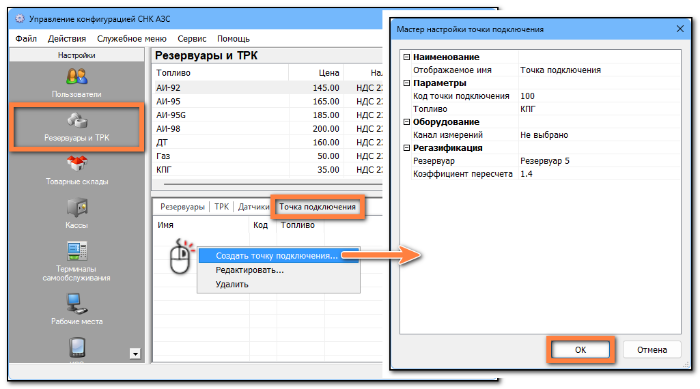The height and width of the screenshot is (389, 700).
Task: Click the Настройки sidebar header
Action: [x=76, y=55]
